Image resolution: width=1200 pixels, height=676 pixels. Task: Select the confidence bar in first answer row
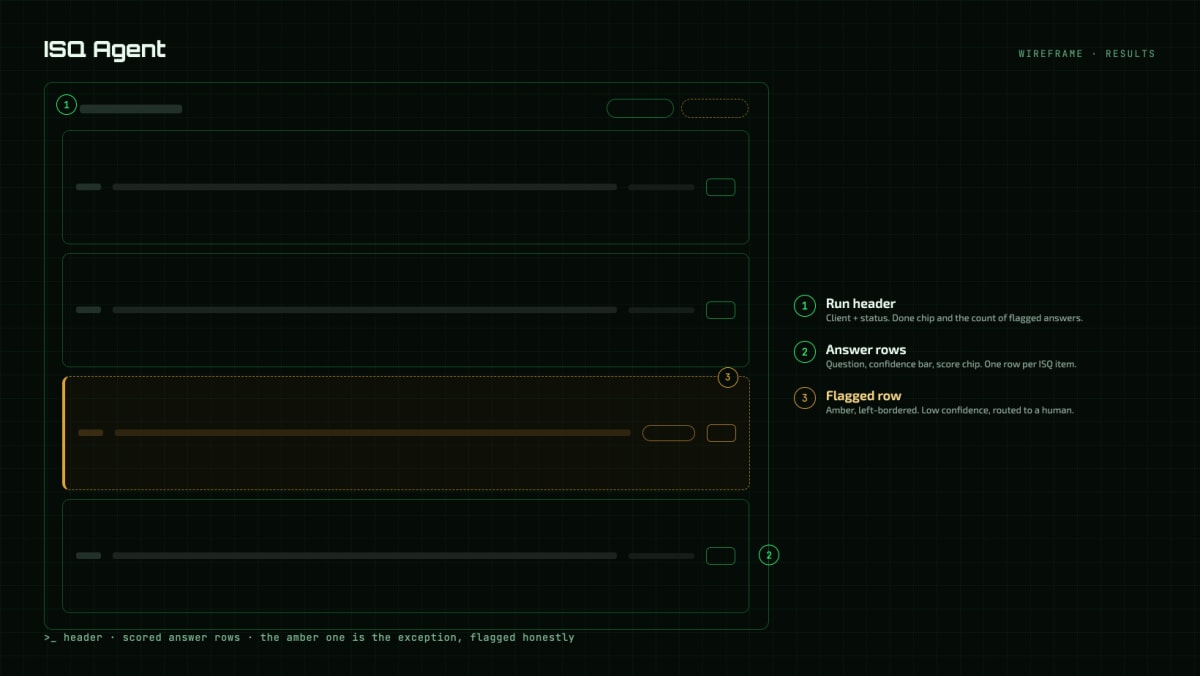click(x=661, y=187)
